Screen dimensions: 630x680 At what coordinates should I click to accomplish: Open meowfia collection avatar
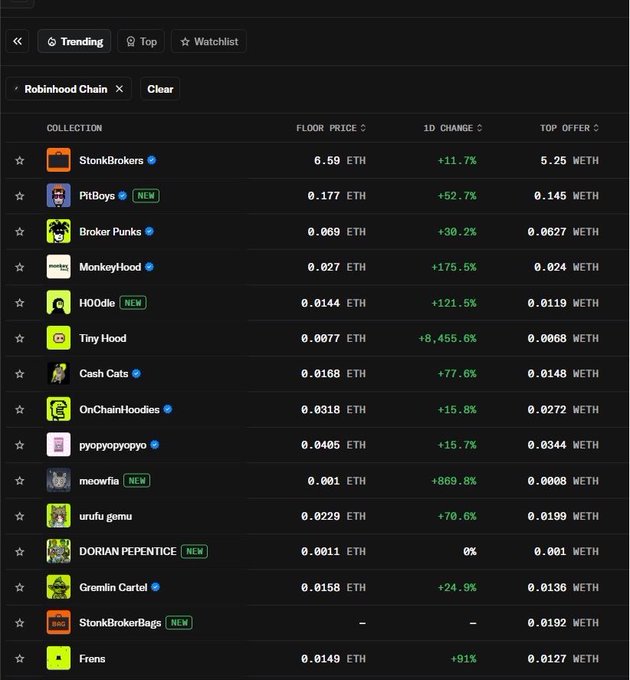click(59, 480)
